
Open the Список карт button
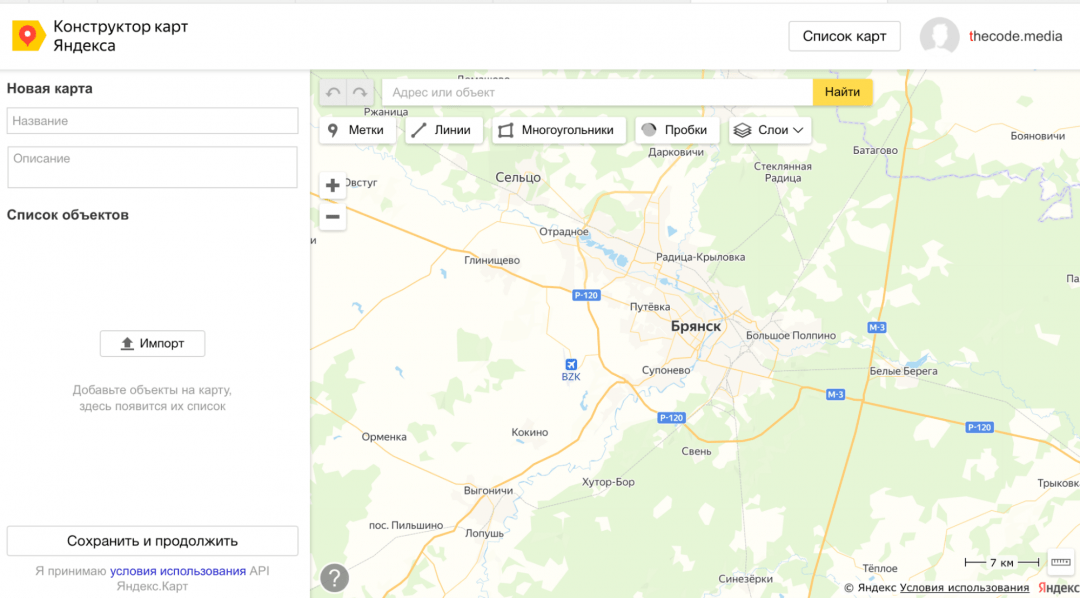pyautogui.click(x=844, y=36)
